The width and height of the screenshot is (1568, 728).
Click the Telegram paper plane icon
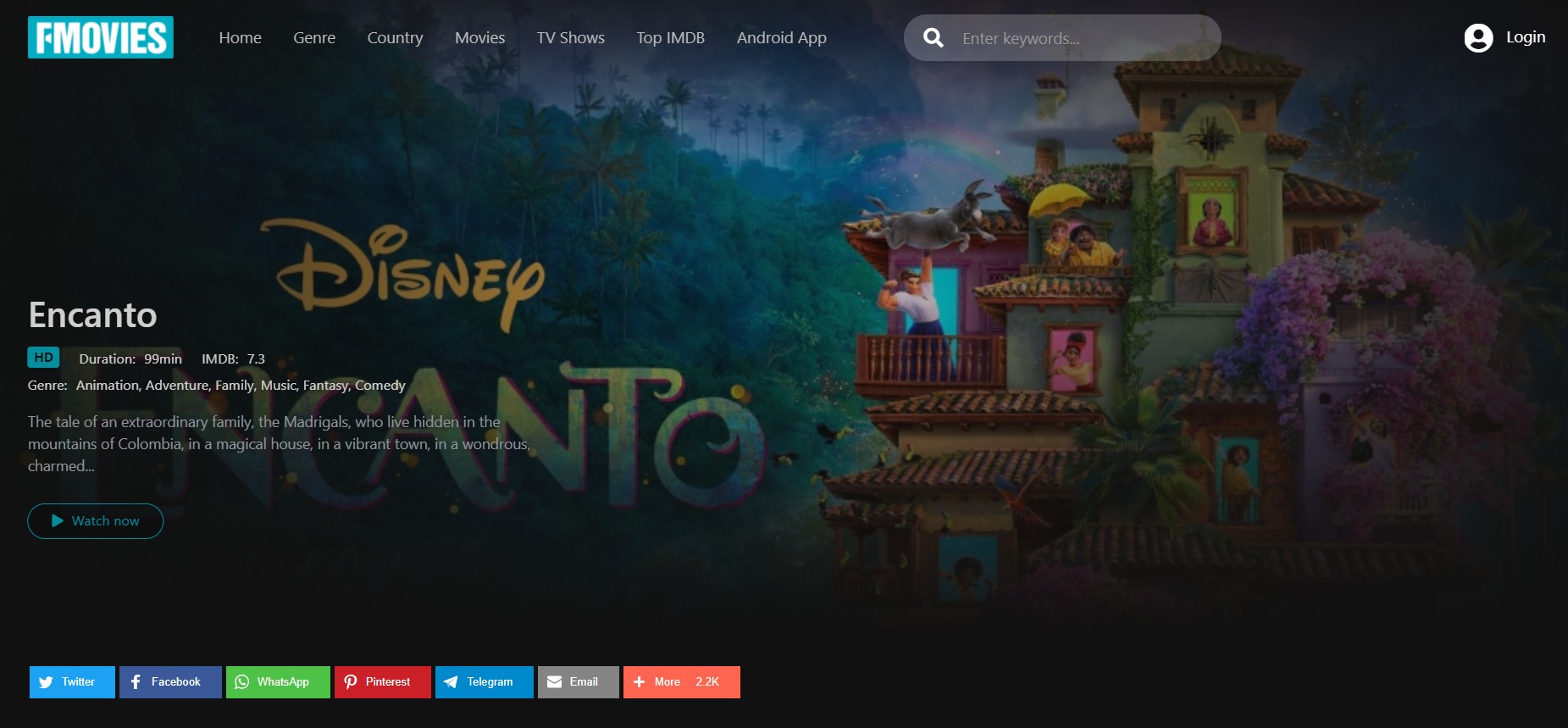click(x=451, y=682)
